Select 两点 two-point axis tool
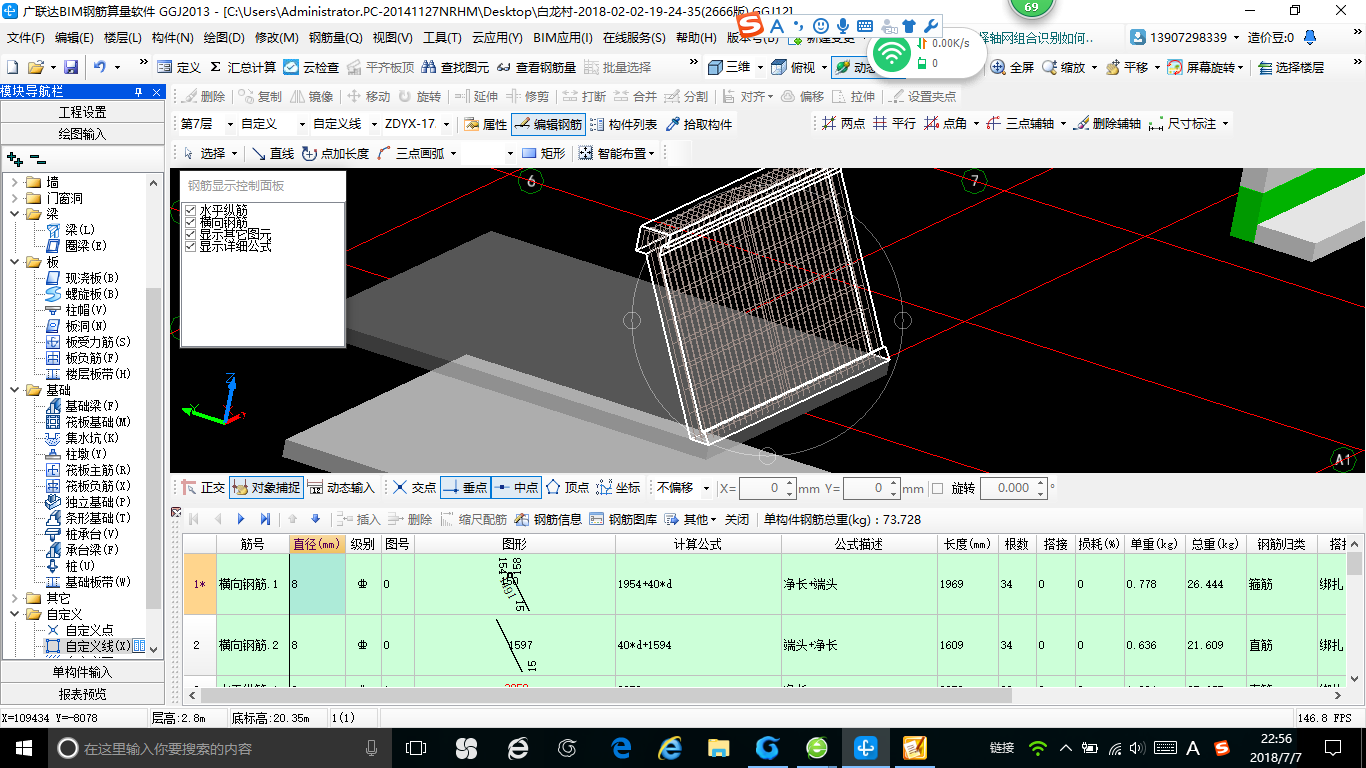Screen dimensions: 1366x768 click(x=843, y=124)
